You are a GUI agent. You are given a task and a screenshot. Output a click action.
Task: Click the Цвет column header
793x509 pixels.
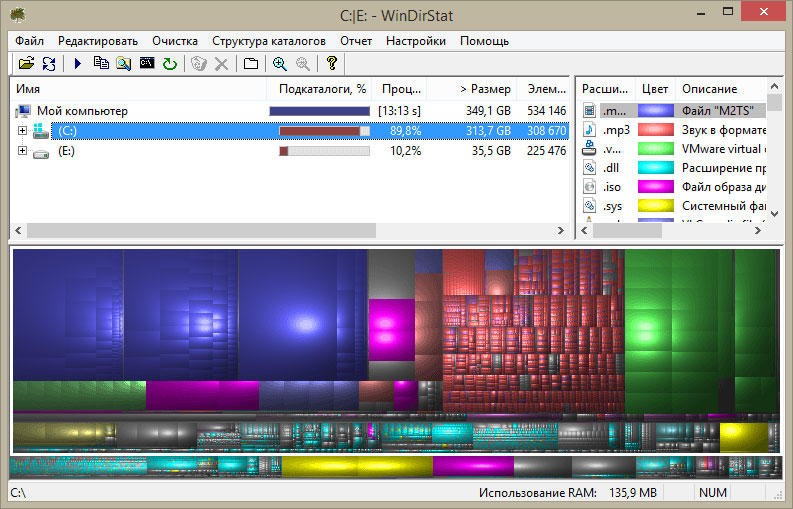tap(655, 89)
